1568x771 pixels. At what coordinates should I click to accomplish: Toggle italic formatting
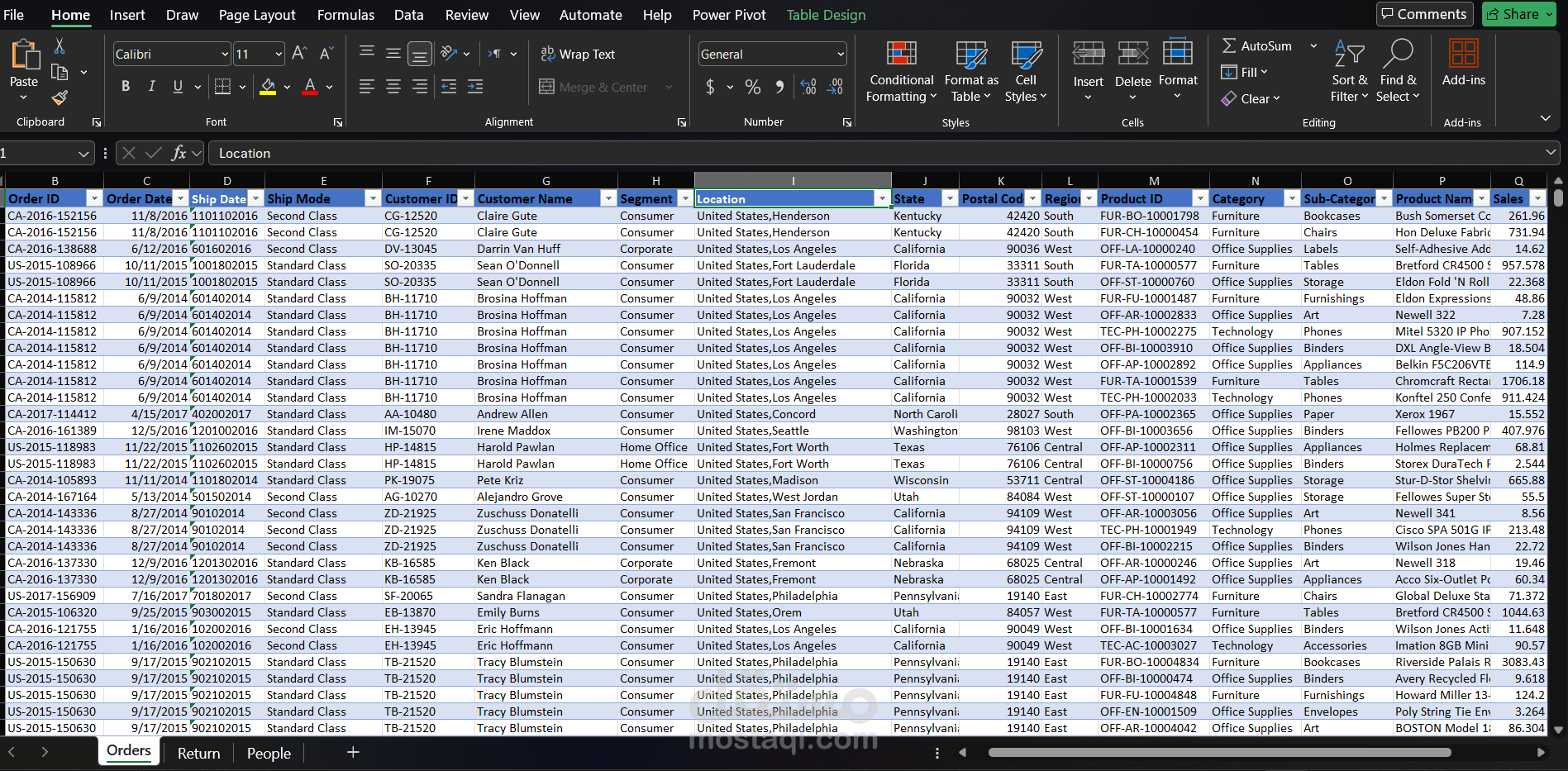[151, 86]
